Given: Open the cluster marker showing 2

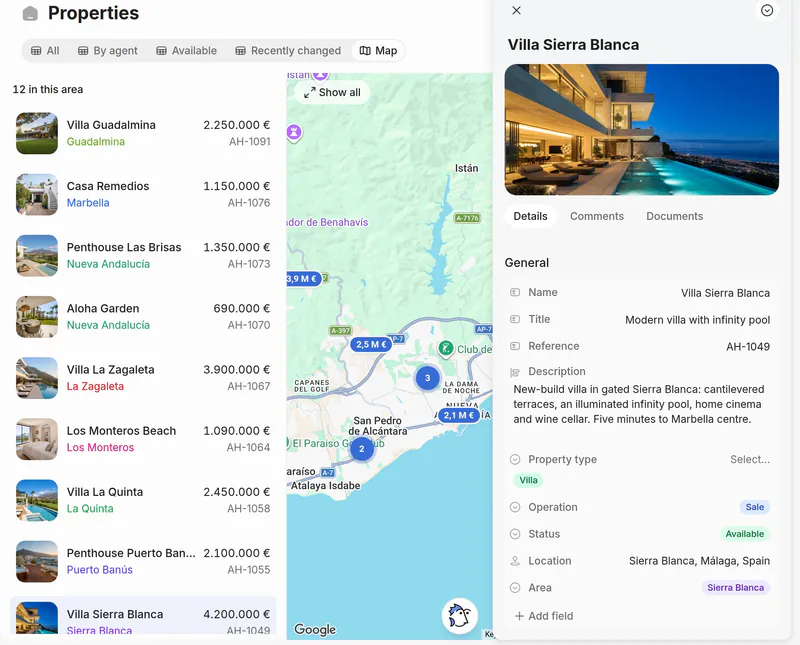Looking at the screenshot, I should pos(362,449).
